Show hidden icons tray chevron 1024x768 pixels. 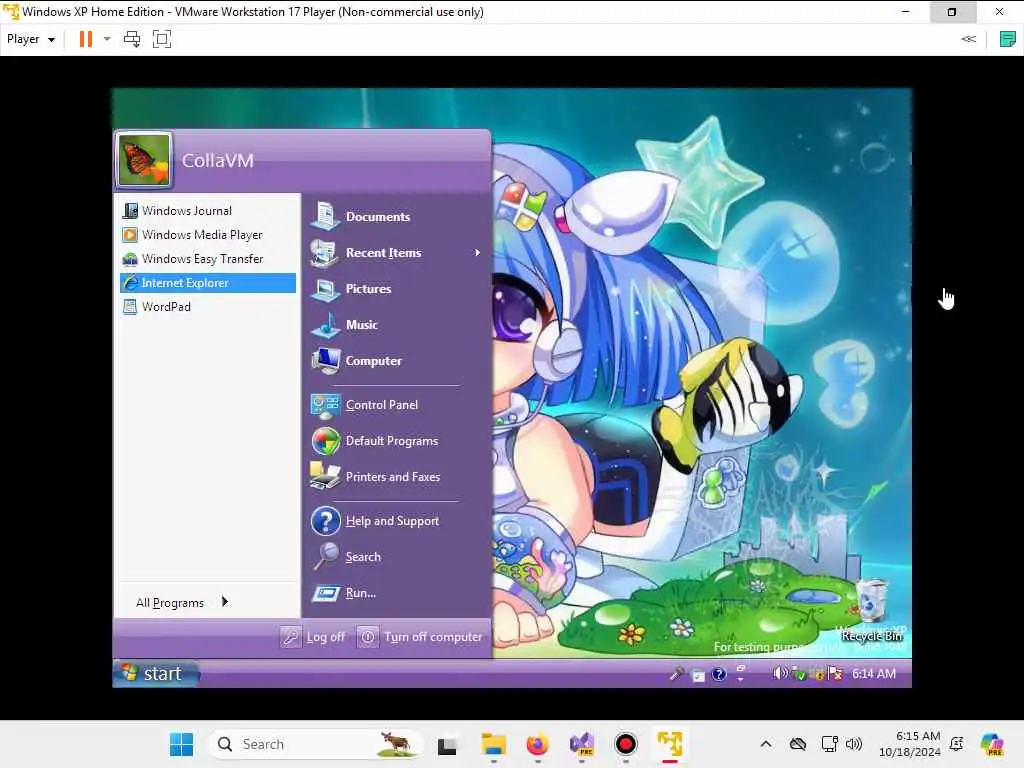coord(766,744)
